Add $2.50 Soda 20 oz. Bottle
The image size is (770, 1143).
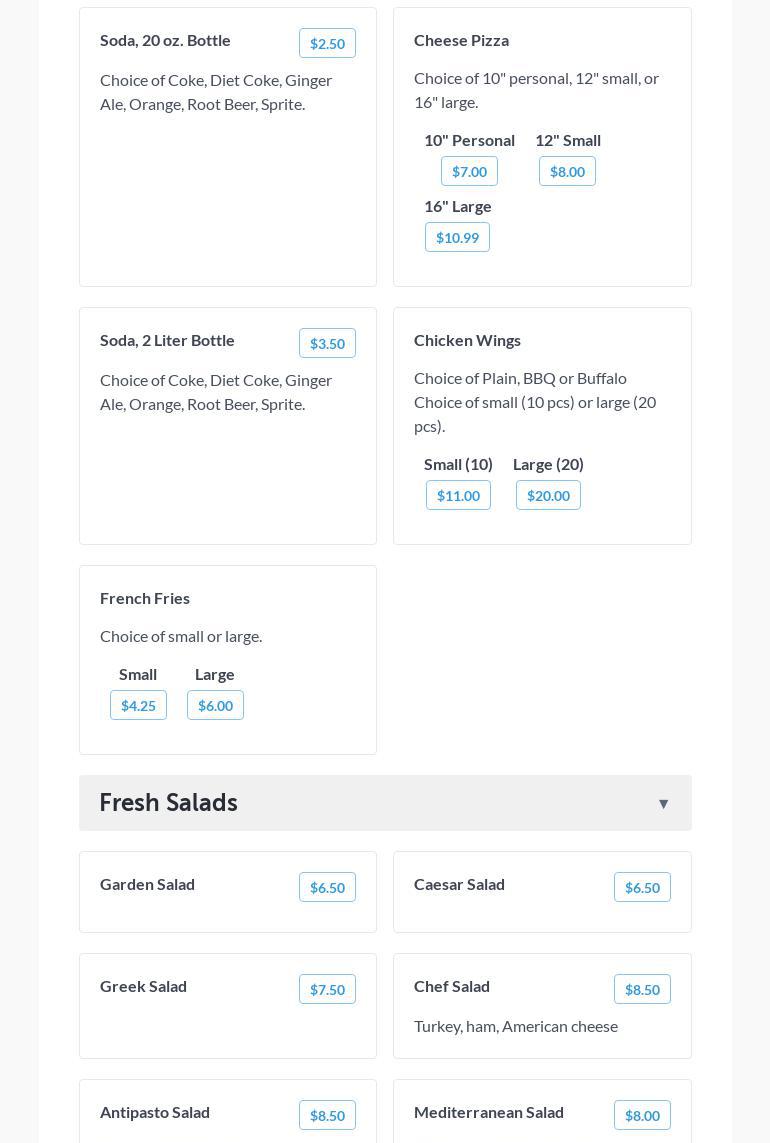tap(327, 43)
